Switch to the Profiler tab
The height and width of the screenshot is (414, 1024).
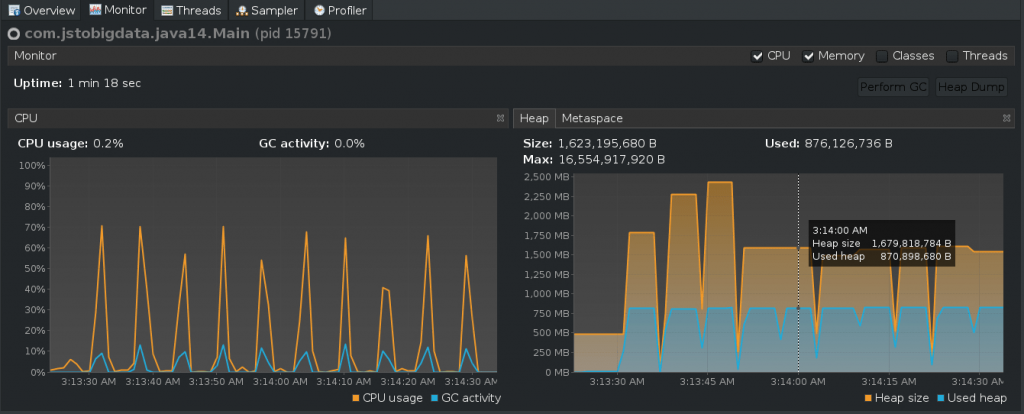pyautogui.click(x=340, y=10)
